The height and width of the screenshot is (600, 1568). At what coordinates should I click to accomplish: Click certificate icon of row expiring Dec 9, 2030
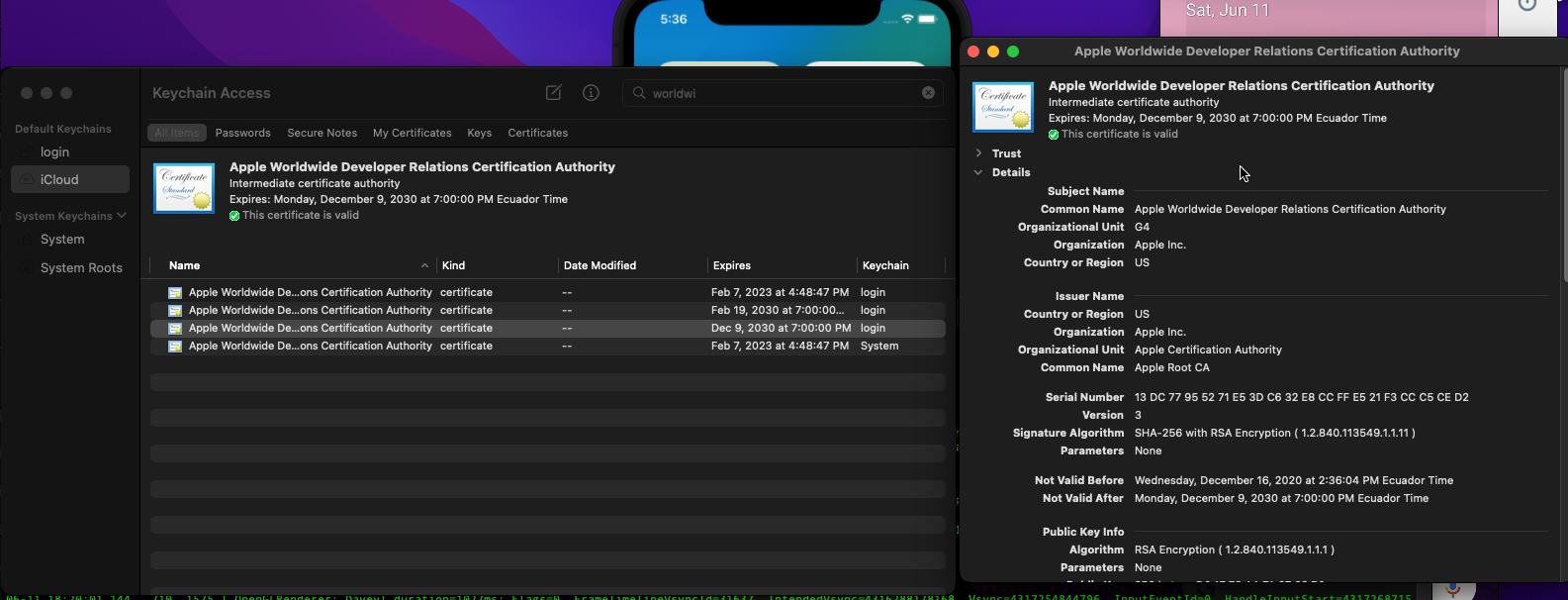pos(175,329)
